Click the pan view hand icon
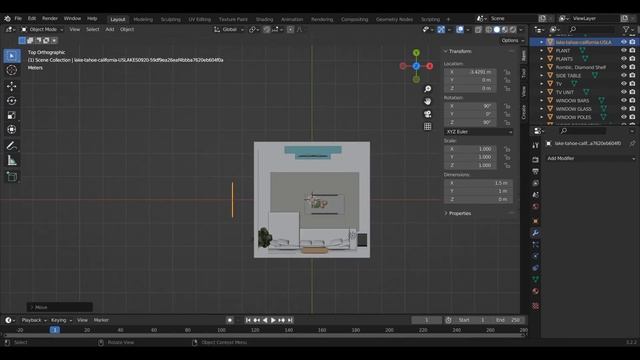Screen dimensions: 640x360 427,101
